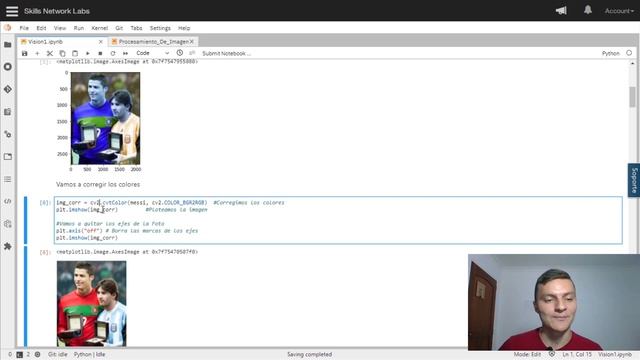Image resolution: width=640 pixels, height=360 pixels.
Task: Open the Git menu
Action: pyautogui.click(x=119, y=28)
